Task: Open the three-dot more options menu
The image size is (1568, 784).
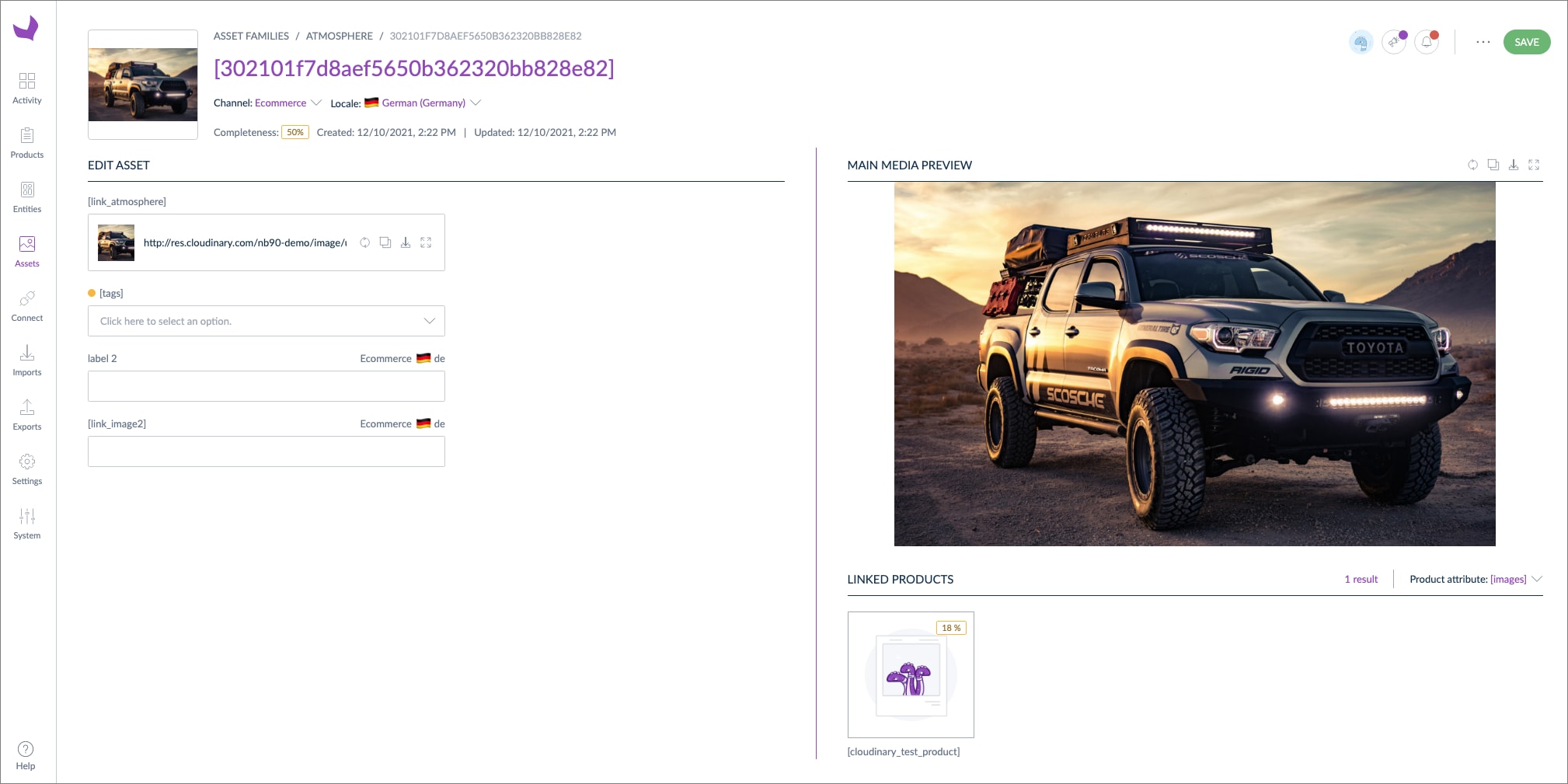Action: click(1483, 42)
